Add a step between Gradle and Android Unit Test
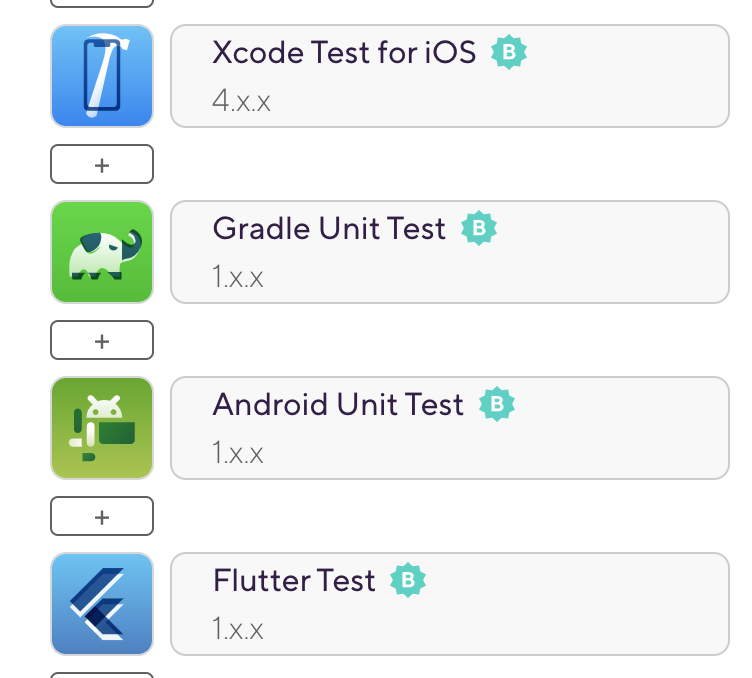Viewport: 752px width, 678px height. click(102, 341)
